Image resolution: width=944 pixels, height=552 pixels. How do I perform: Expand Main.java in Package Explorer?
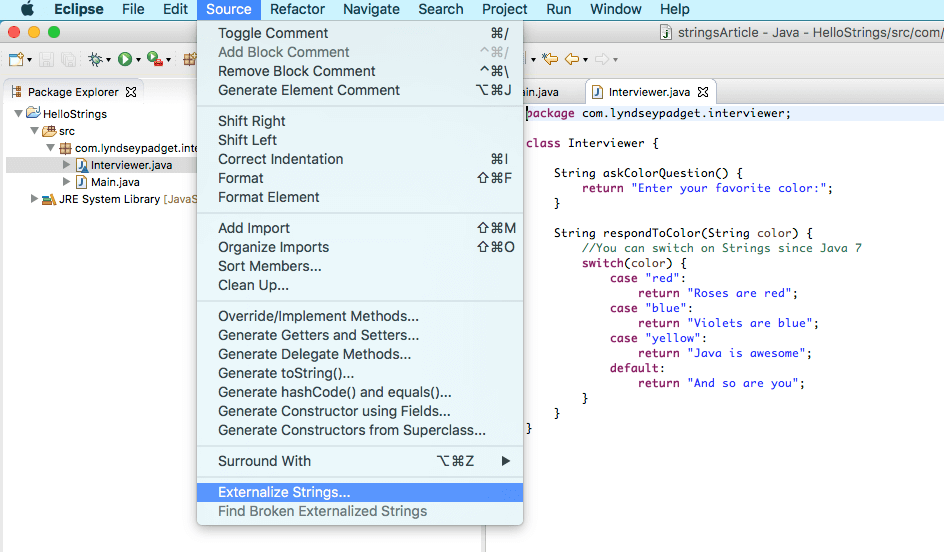(67, 181)
